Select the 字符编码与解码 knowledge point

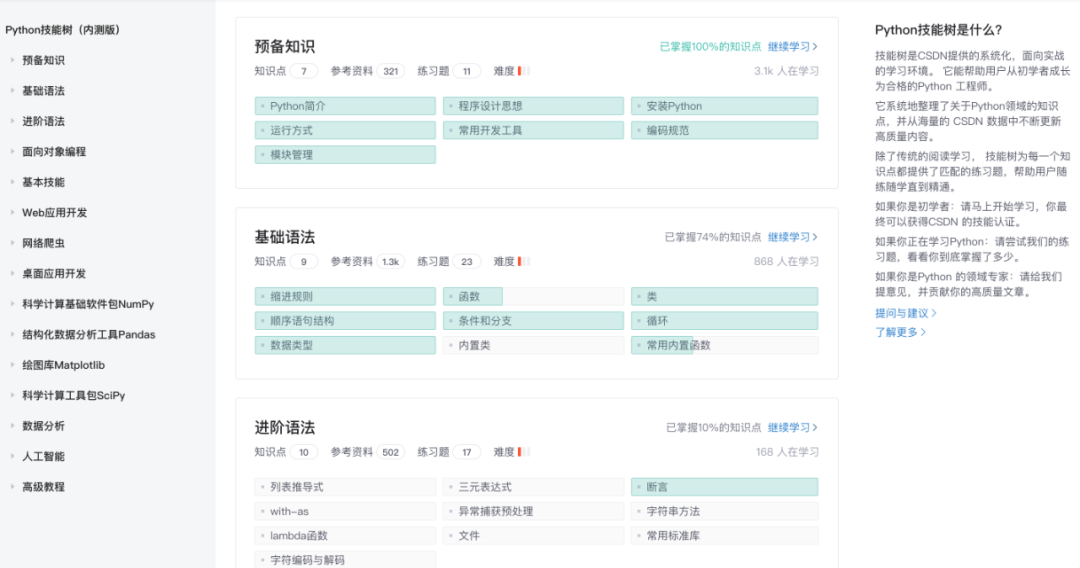tap(345, 560)
